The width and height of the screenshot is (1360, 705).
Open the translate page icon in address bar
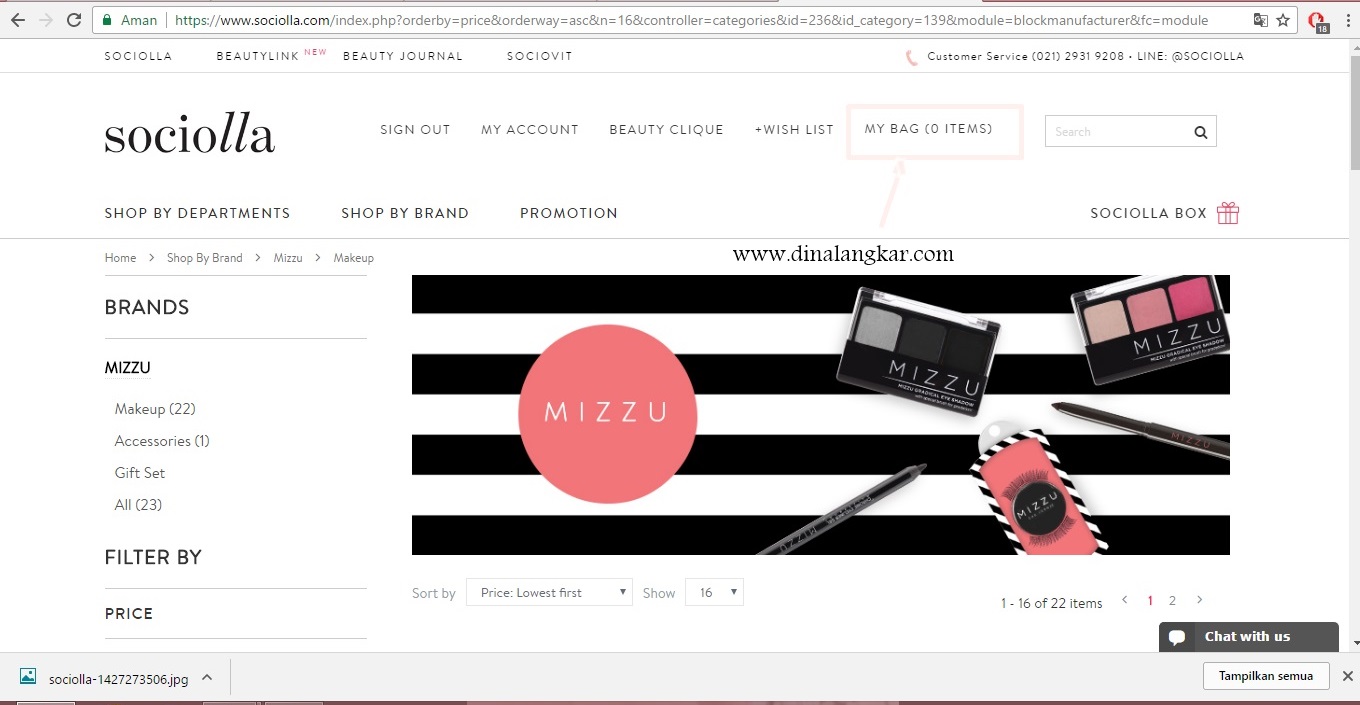(x=1261, y=20)
